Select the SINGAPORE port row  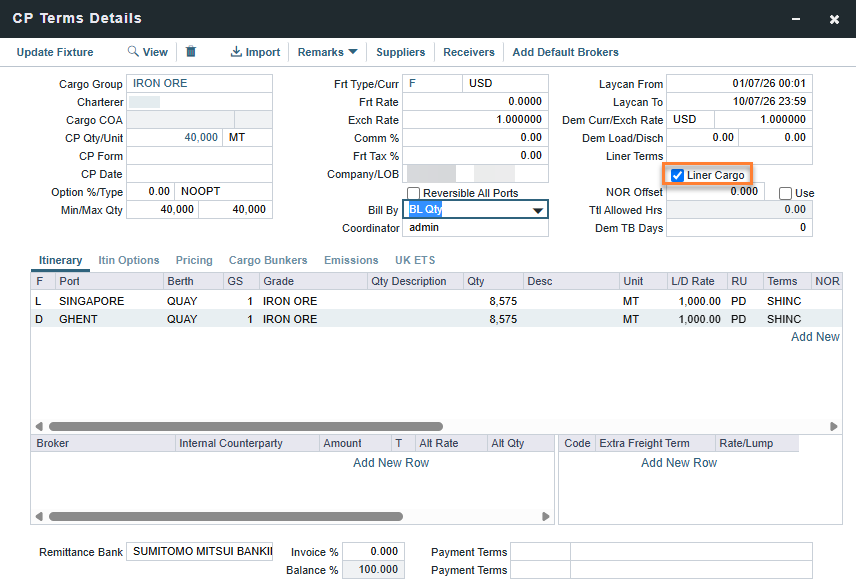[436, 301]
